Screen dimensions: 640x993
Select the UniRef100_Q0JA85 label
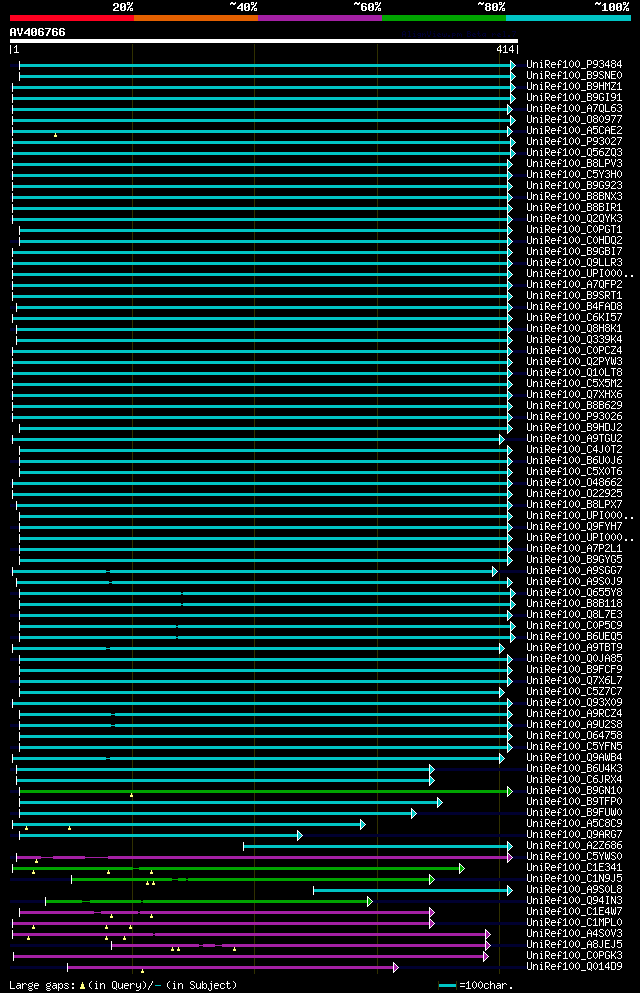(x=574, y=659)
